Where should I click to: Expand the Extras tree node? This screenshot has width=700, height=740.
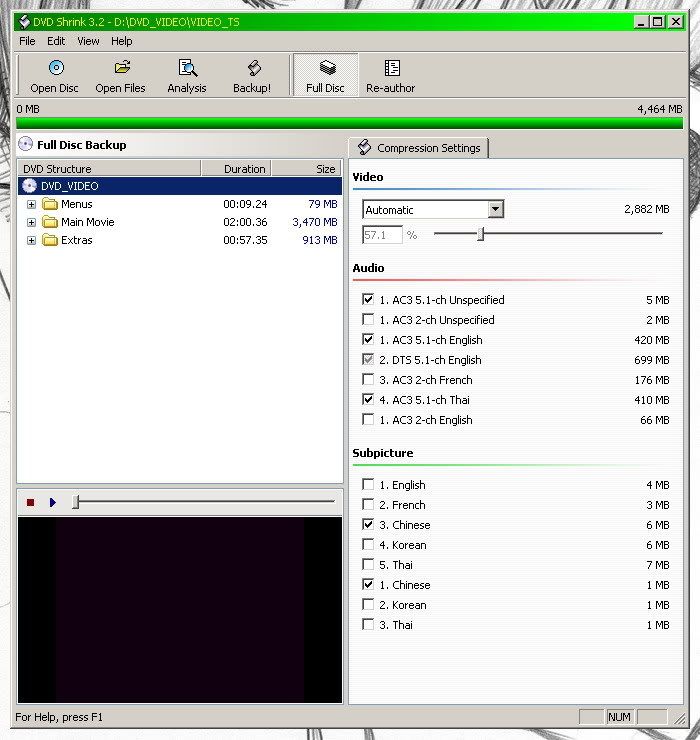pos(31,240)
